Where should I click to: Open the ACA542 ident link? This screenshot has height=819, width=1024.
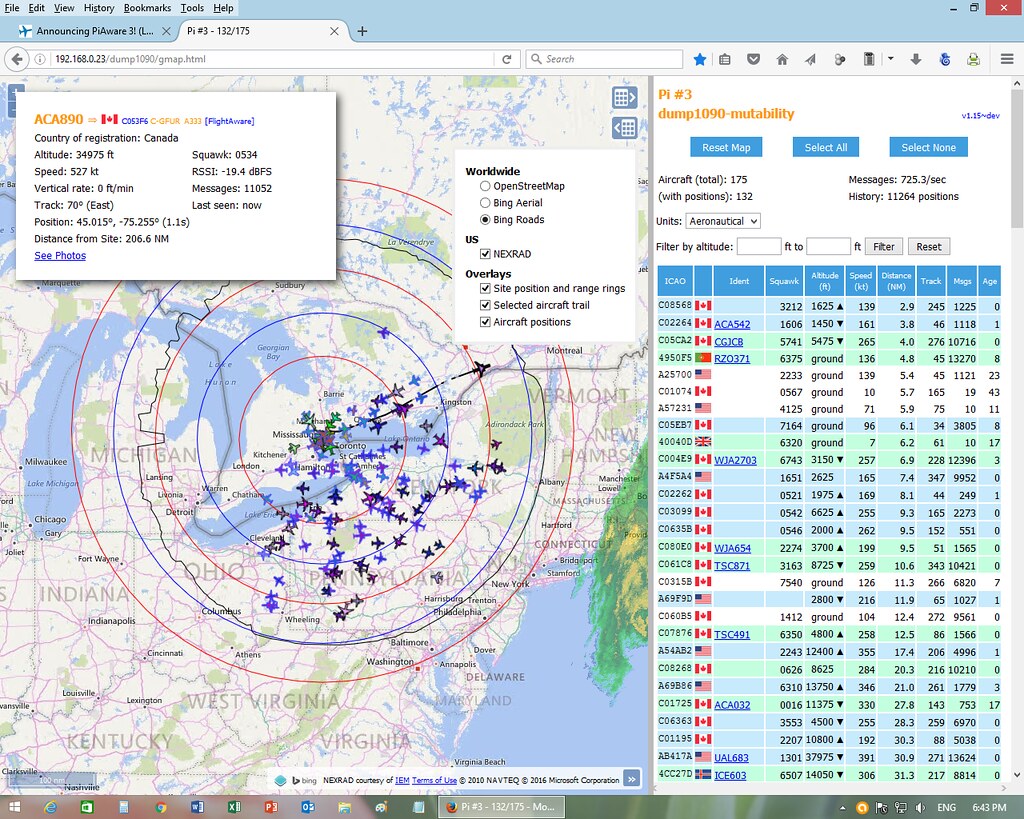732,325
